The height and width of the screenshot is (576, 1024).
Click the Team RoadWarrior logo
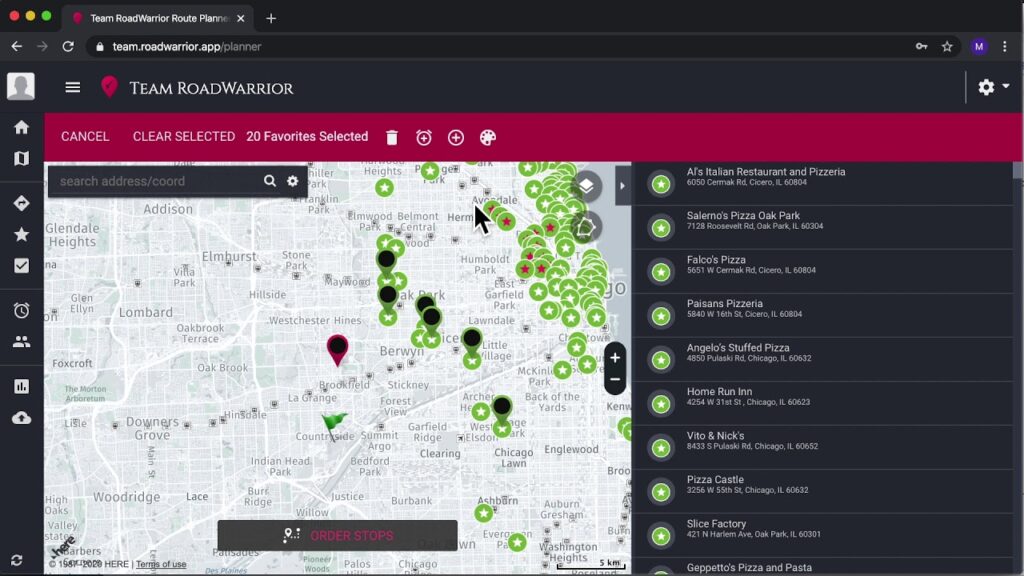point(197,88)
